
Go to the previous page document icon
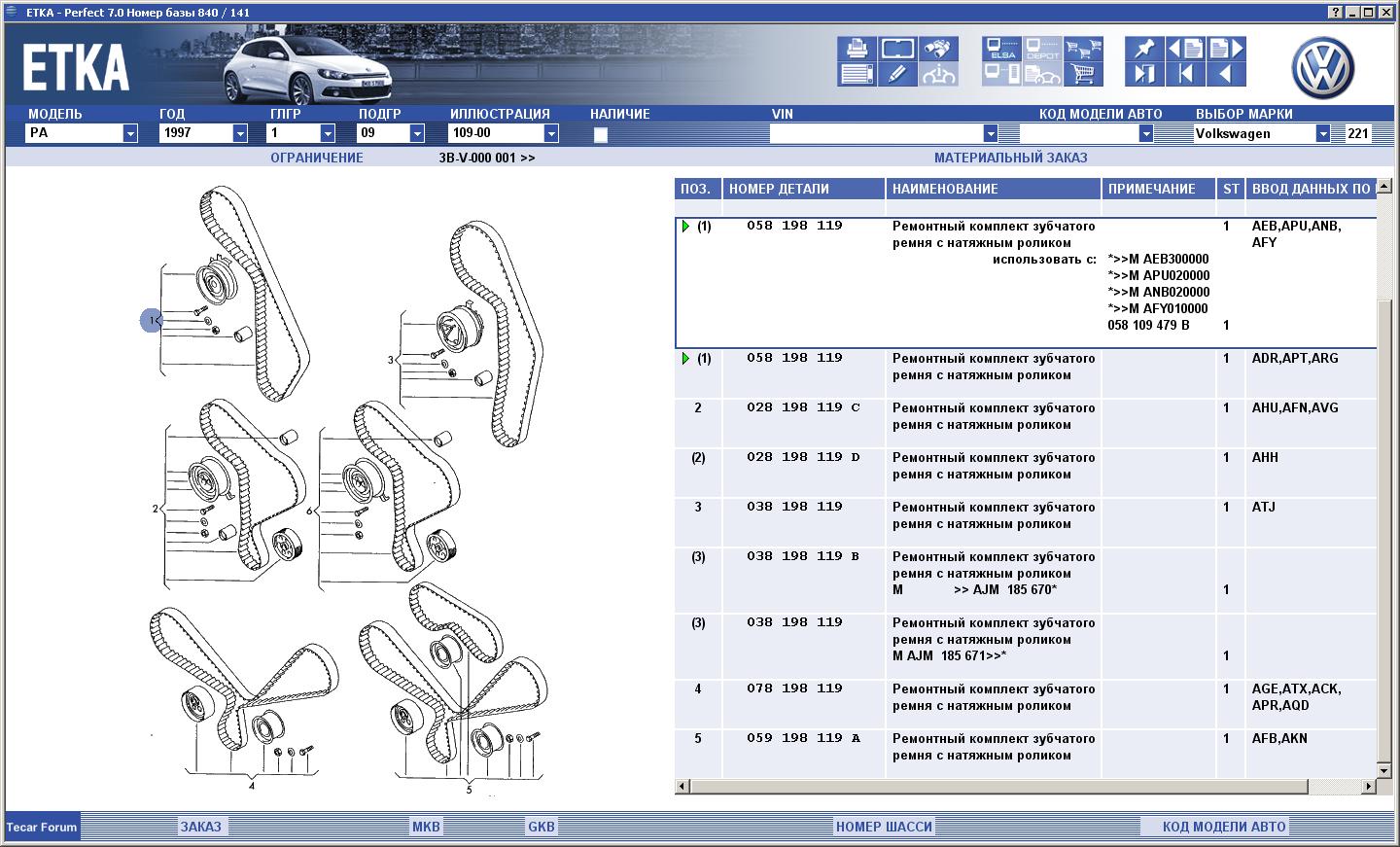(x=1185, y=49)
